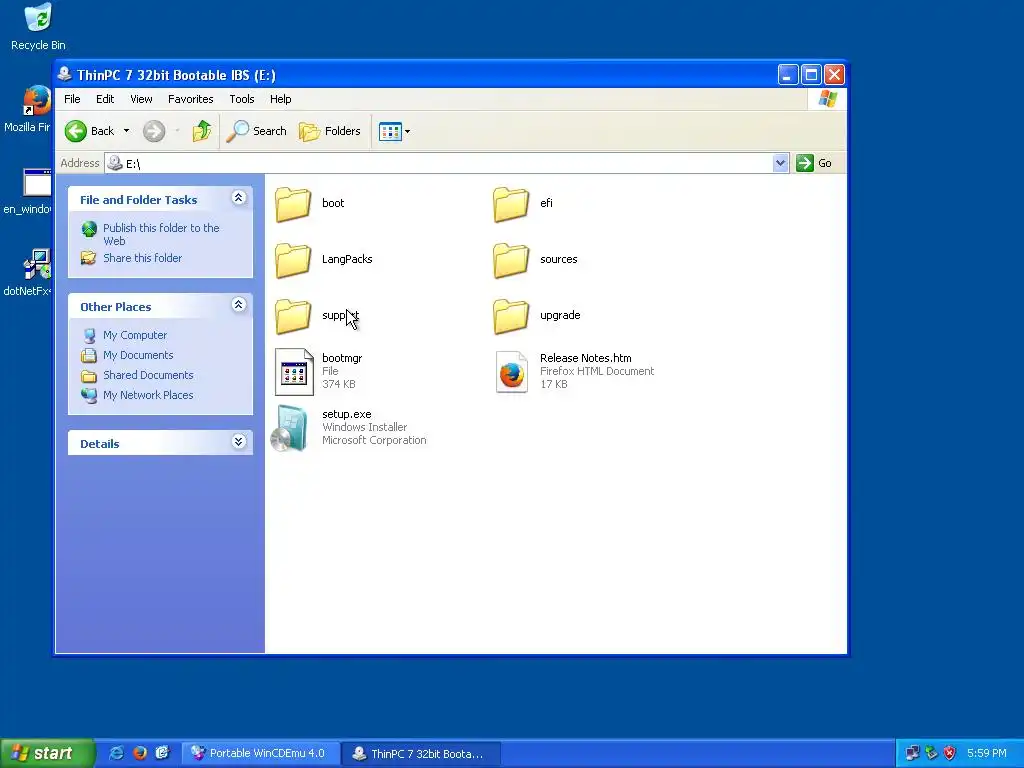This screenshot has height=768, width=1024.
Task: Go to Shared Documents link
Action: click(148, 376)
